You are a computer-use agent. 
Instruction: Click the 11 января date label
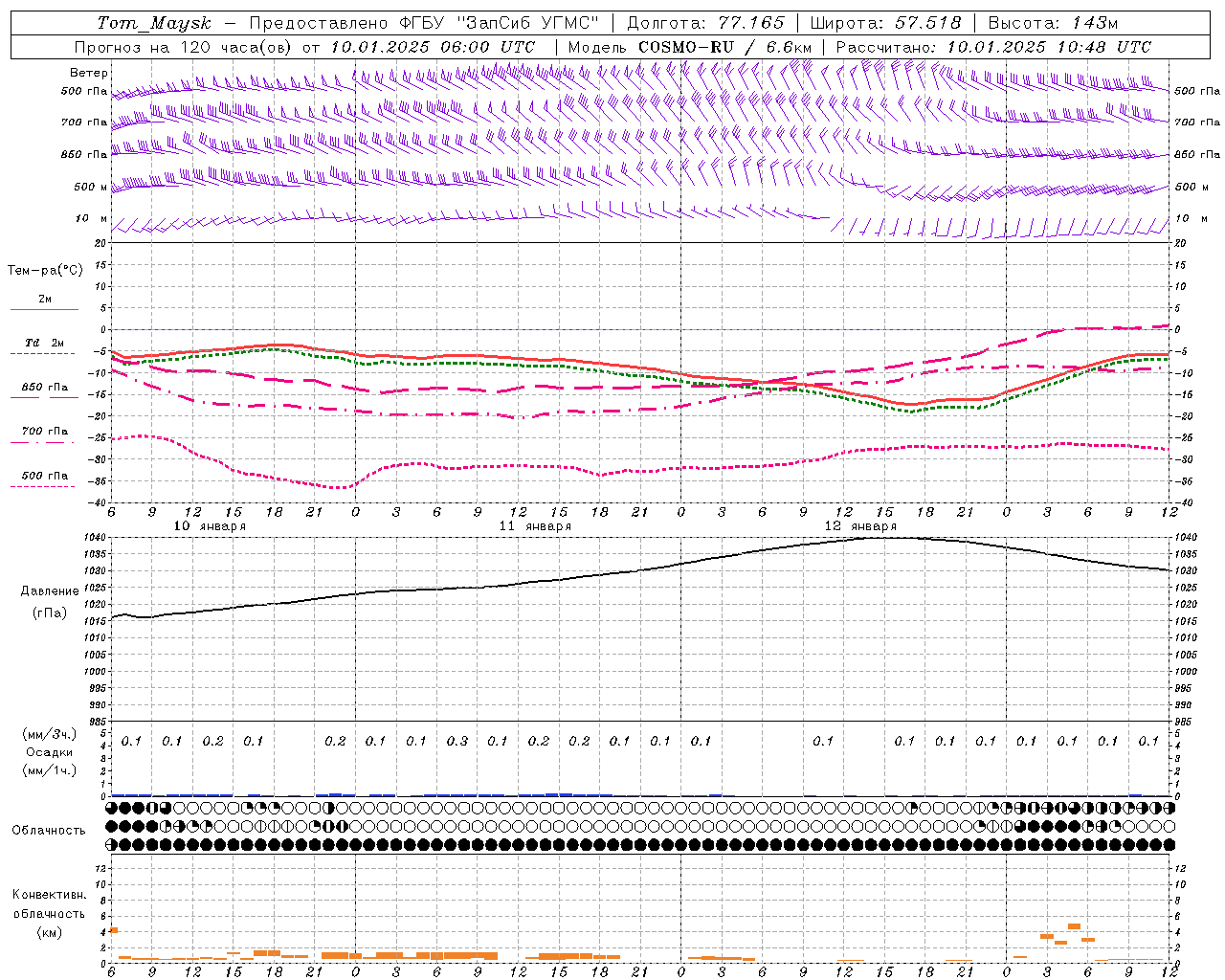pos(535,526)
